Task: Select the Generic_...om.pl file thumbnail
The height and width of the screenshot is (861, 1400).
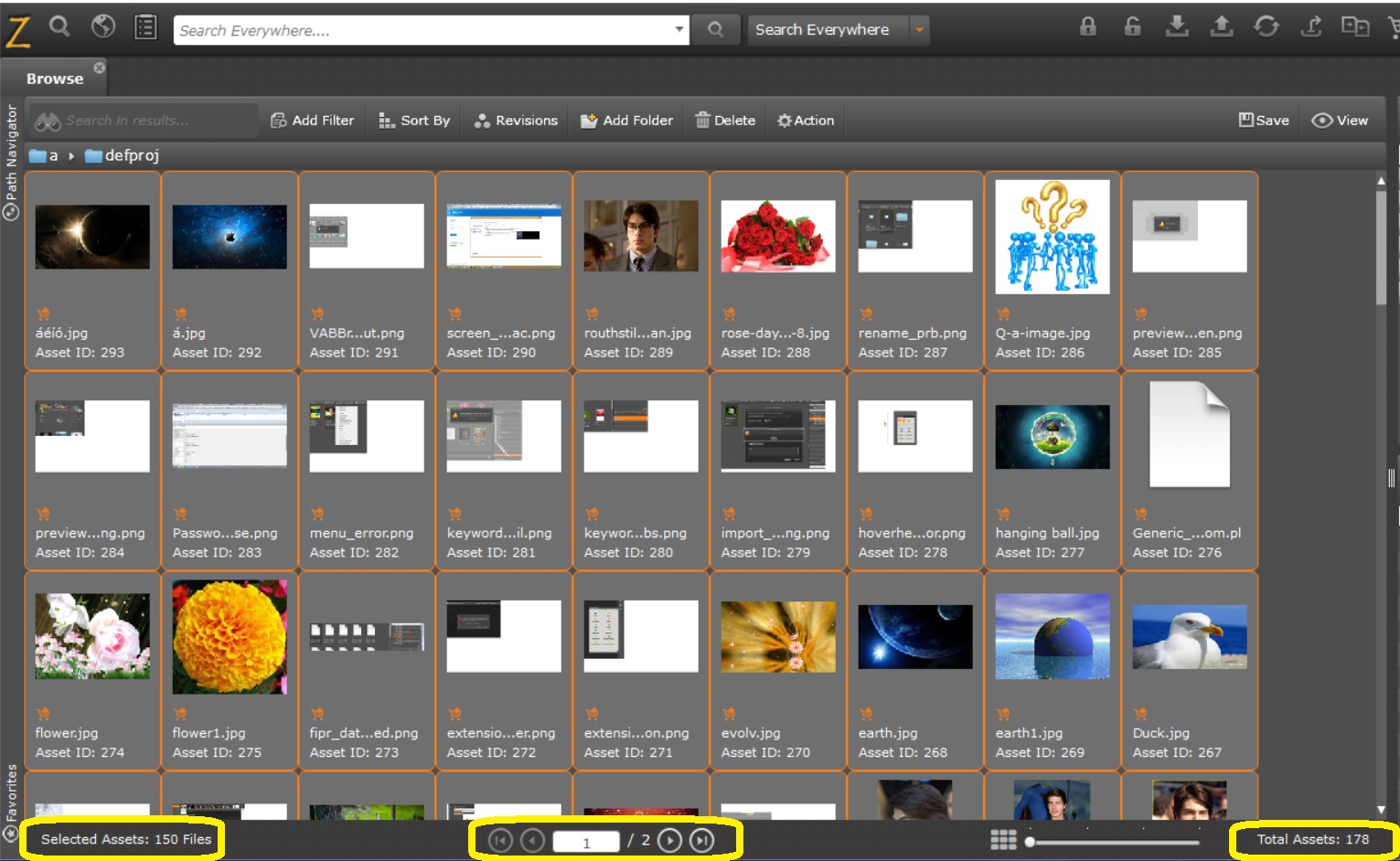Action: click(1190, 434)
